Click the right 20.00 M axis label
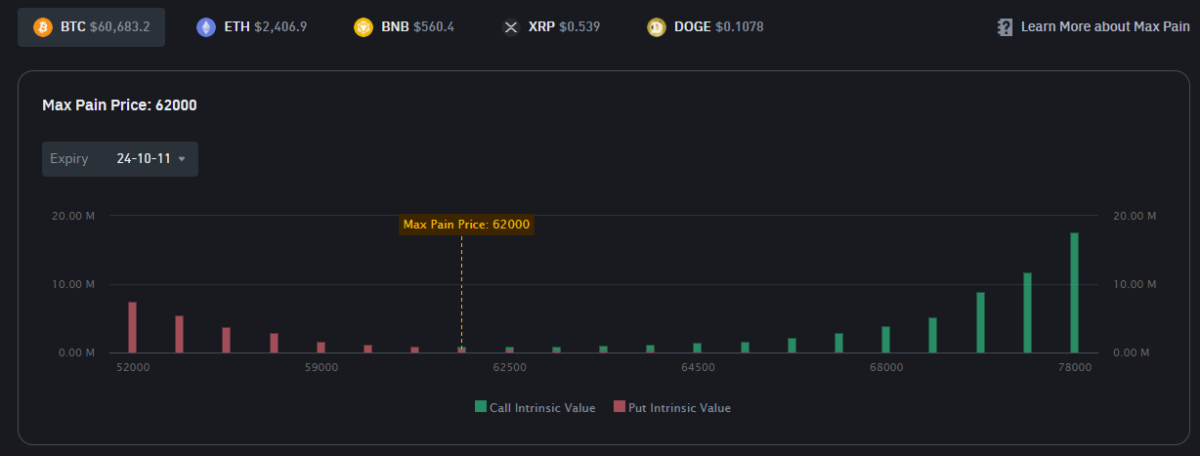The width and height of the screenshot is (1200, 456). point(1135,216)
